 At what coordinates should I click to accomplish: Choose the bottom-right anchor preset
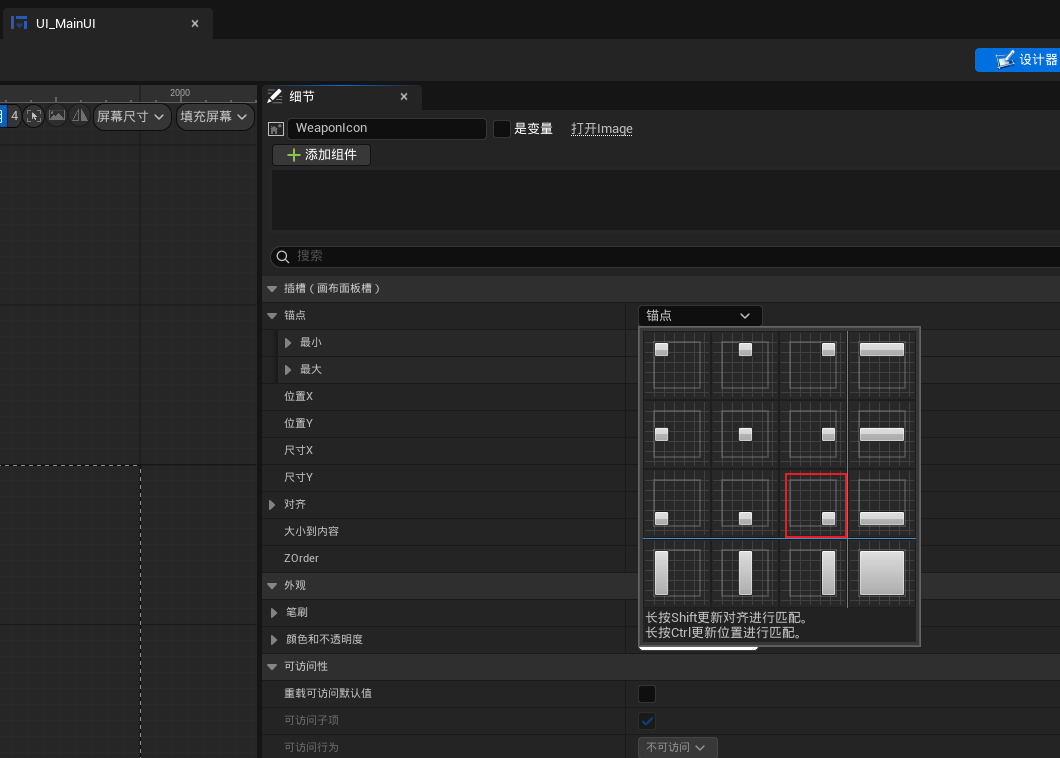click(x=816, y=506)
